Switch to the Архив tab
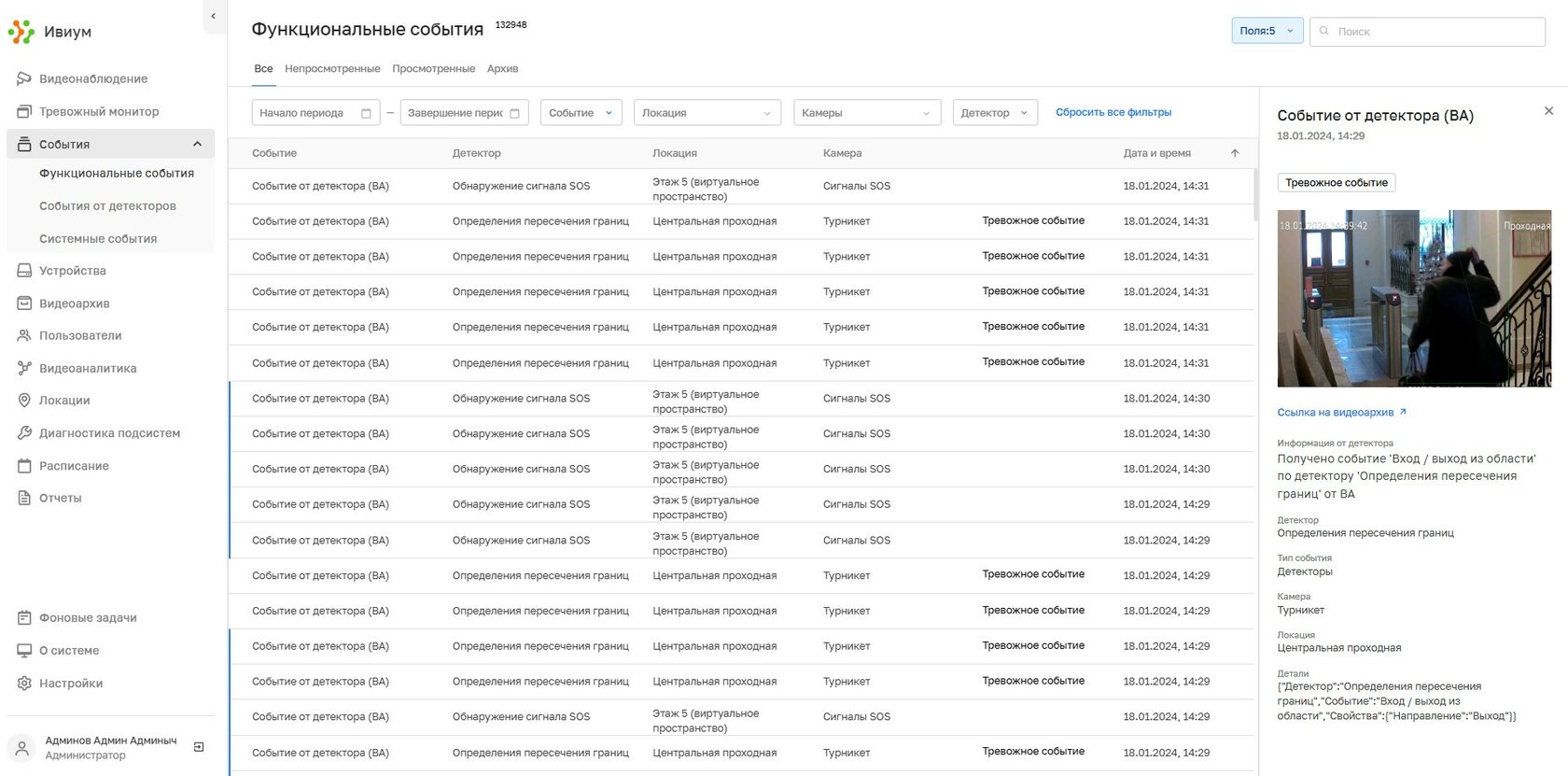Screen dimensions: 1568x776 (x=502, y=69)
